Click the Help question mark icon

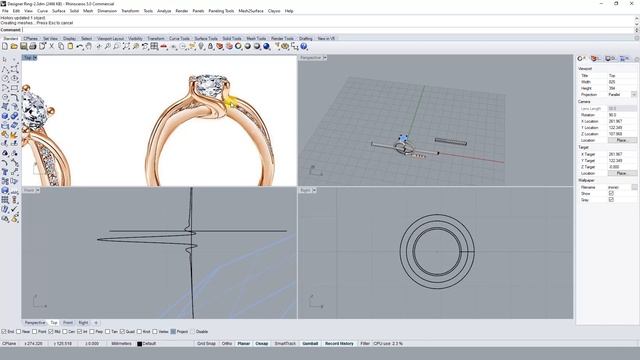point(304,47)
